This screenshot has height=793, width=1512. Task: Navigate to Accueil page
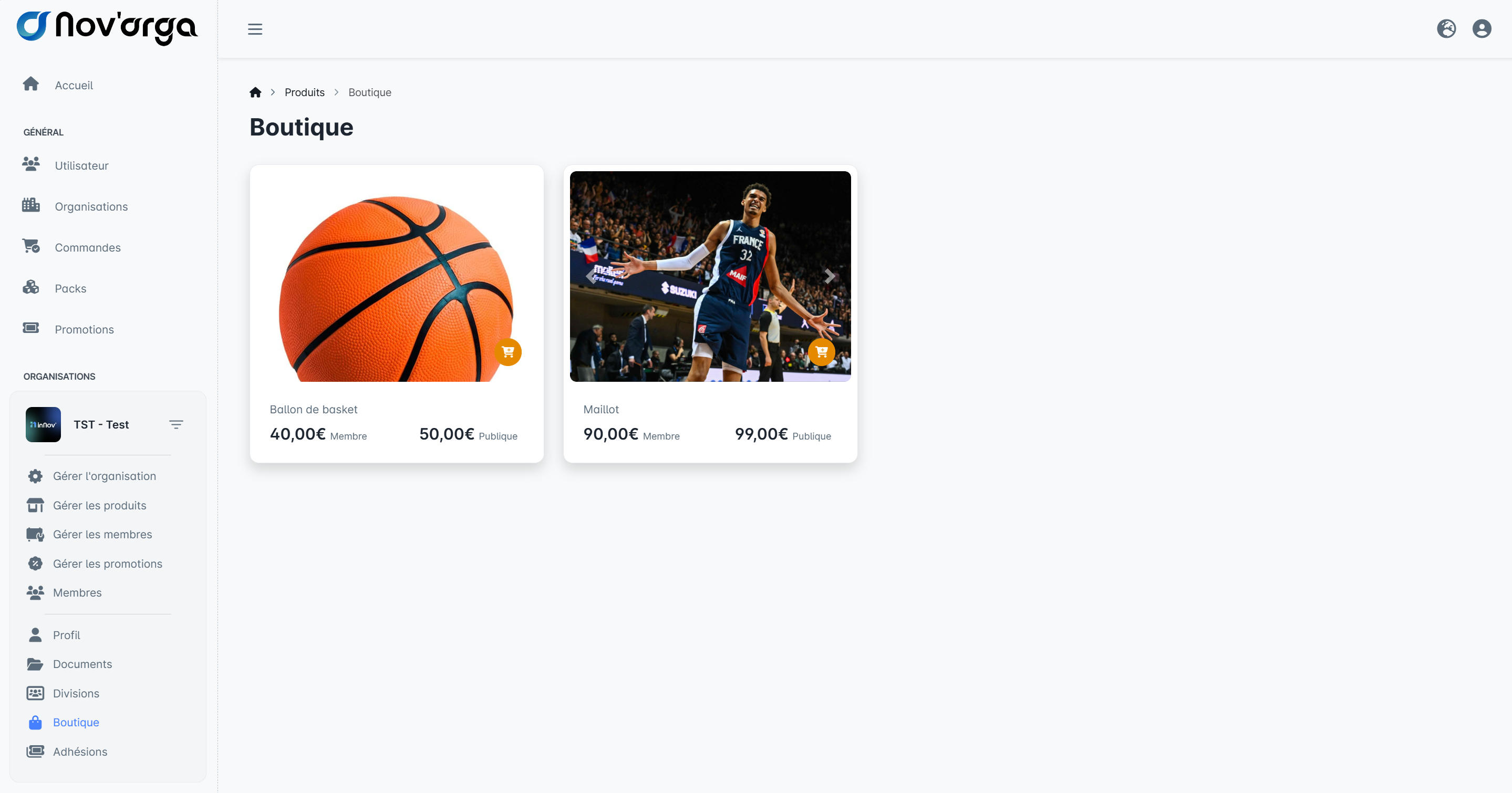[74, 85]
